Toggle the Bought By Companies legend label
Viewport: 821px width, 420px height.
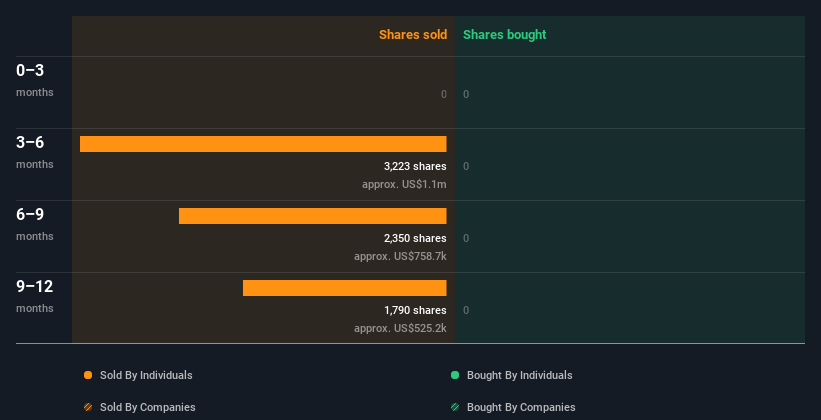click(x=521, y=407)
